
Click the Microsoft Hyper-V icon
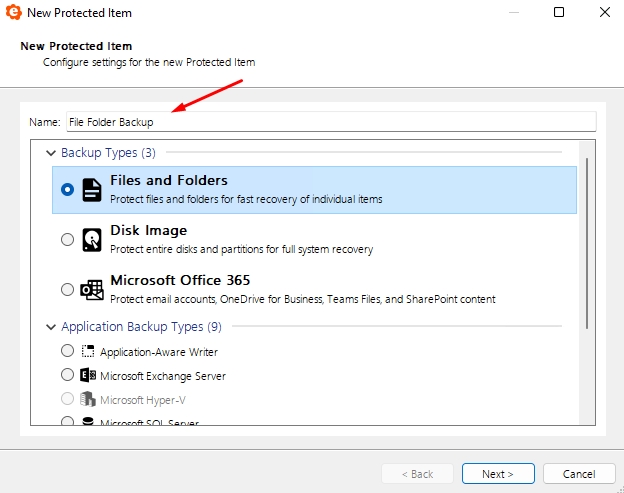tap(88, 399)
